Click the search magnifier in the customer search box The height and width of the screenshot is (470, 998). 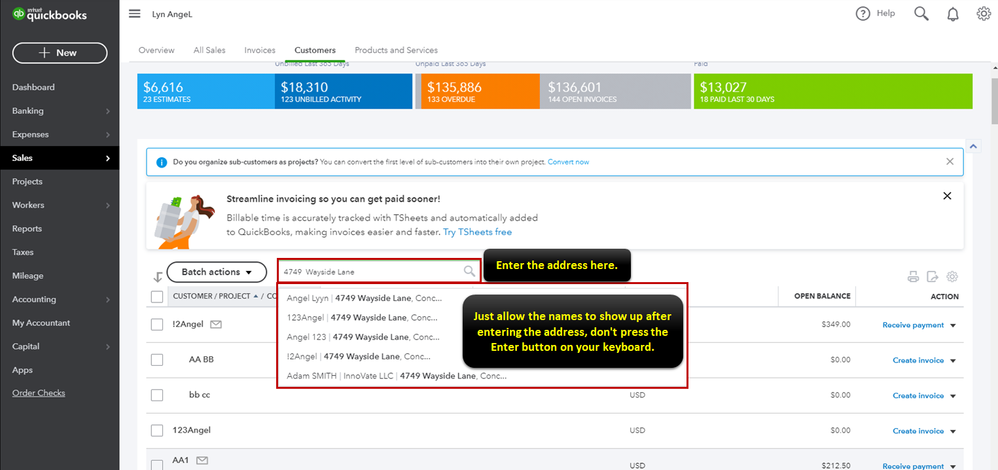470,272
